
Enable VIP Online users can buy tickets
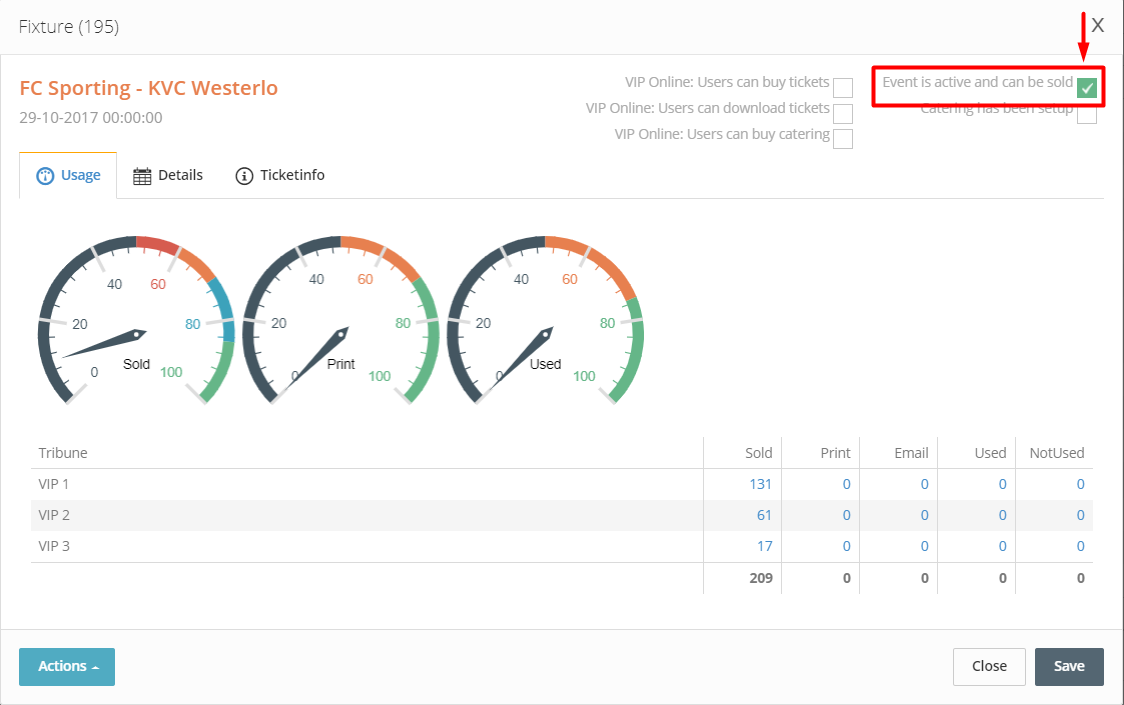[x=843, y=87]
